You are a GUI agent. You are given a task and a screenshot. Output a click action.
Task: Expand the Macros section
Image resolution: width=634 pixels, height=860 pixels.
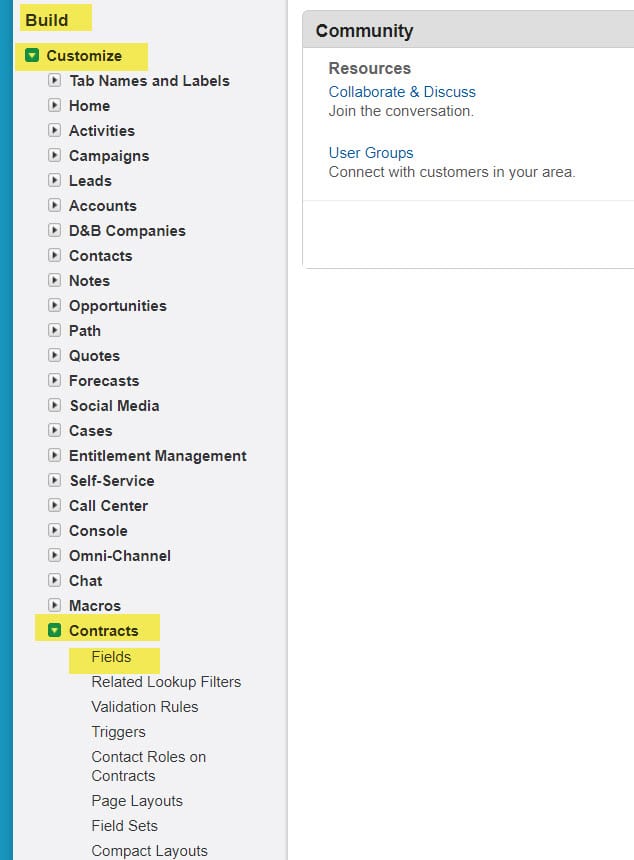[54, 606]
